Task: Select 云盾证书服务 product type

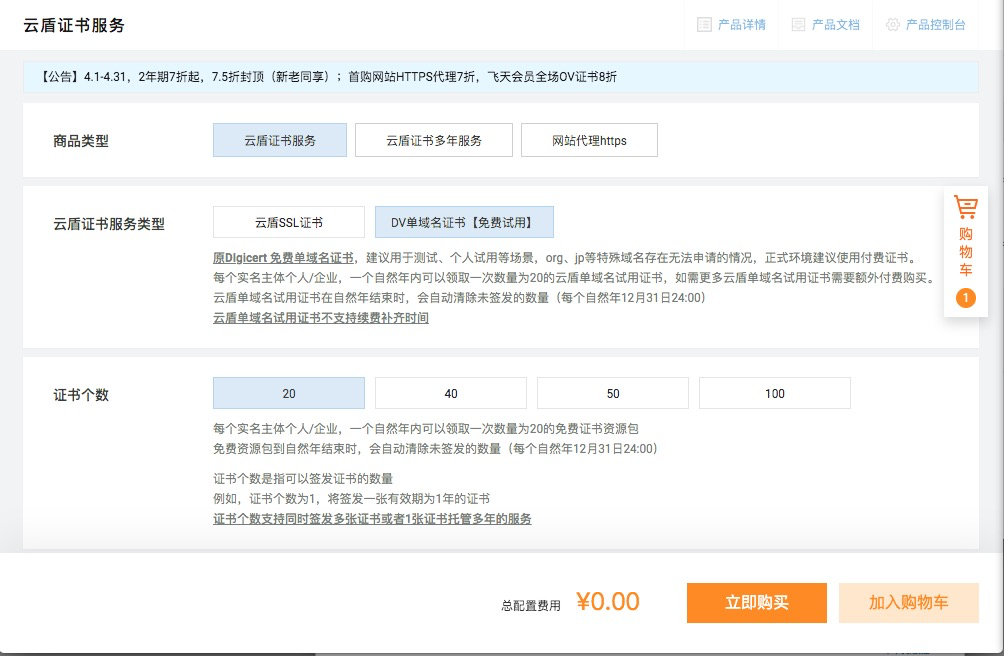Action: [x=280, y=141]
